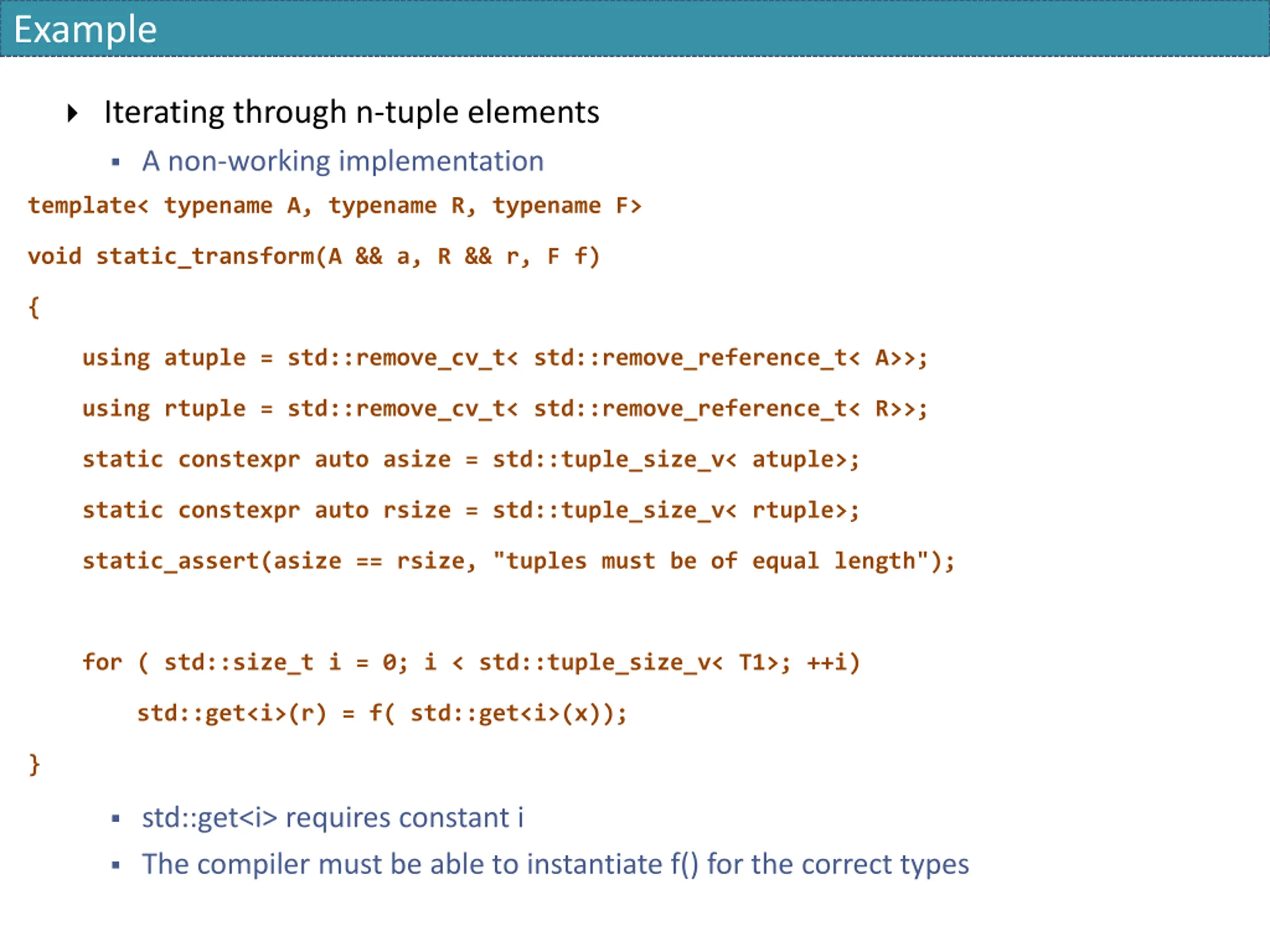Click the template< typename A line
This screenshot has width=1270, height=952.
coord(335,206)
